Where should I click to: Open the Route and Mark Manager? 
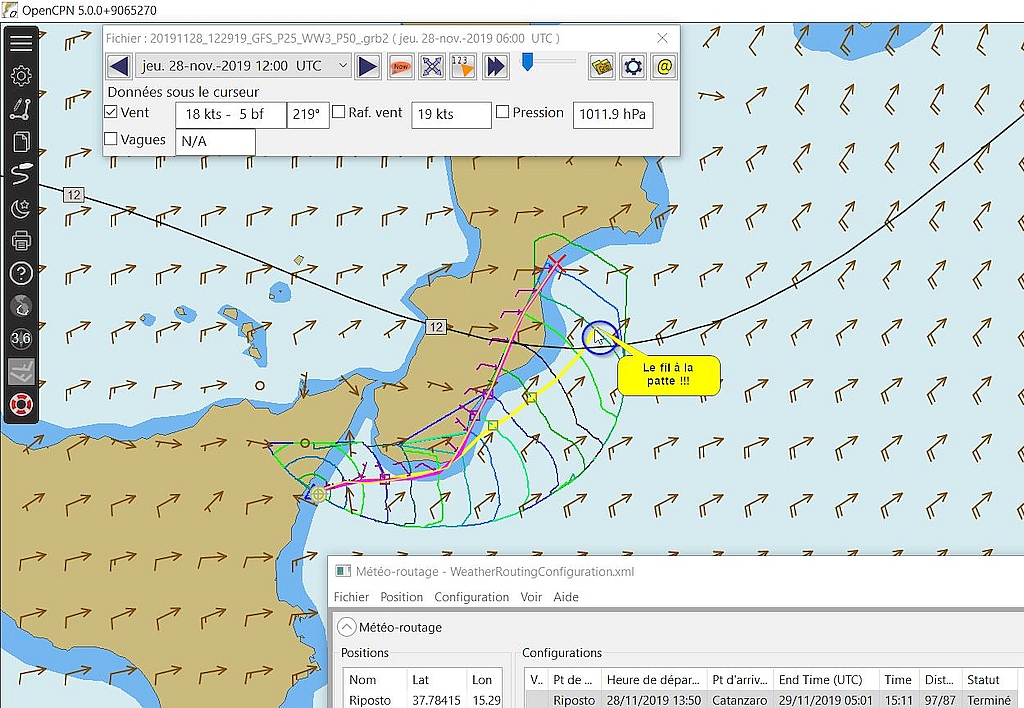[21, 142]
